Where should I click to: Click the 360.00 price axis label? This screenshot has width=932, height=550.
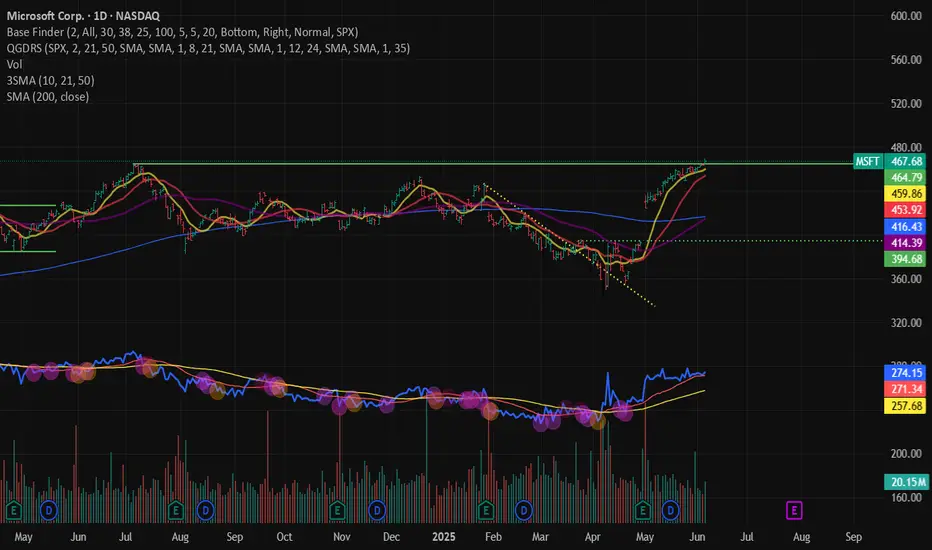coord(906,279)
